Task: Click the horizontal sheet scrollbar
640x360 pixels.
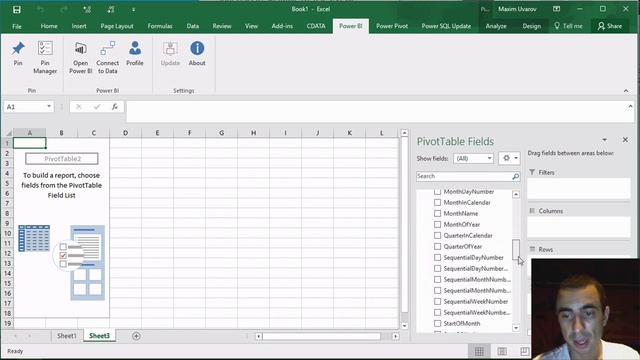Action: click(x=322, y=336)
